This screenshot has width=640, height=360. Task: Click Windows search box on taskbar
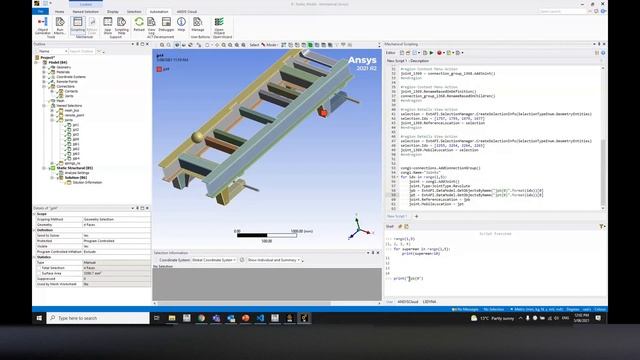coord(98,318)
